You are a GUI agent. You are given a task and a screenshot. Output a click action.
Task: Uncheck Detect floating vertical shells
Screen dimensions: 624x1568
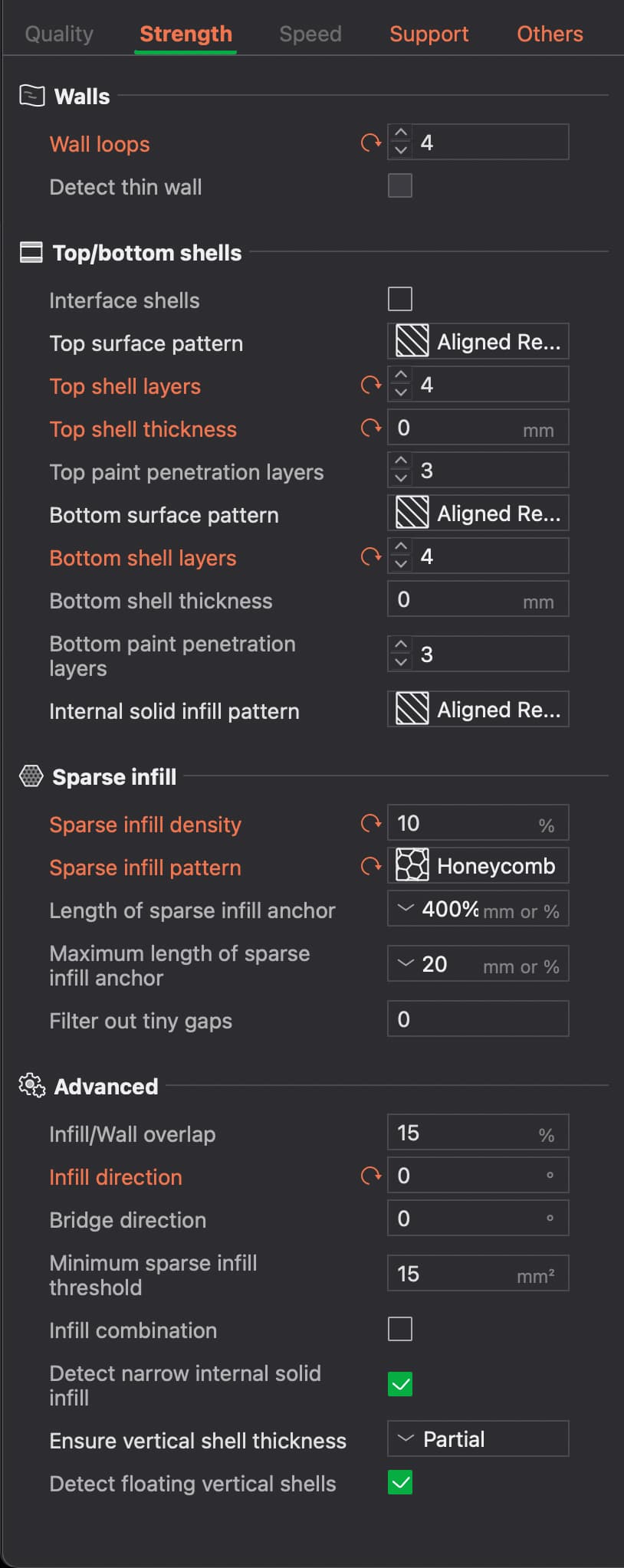click(x=400, y=1482)
